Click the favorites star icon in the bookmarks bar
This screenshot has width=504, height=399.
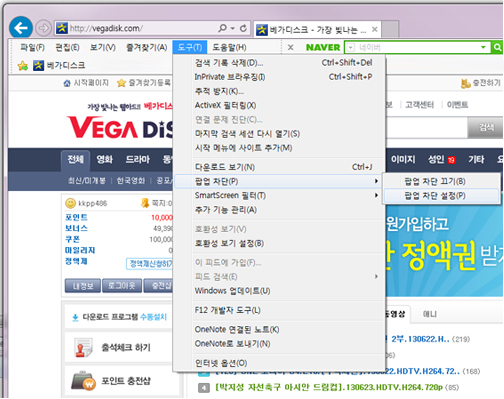23,66
